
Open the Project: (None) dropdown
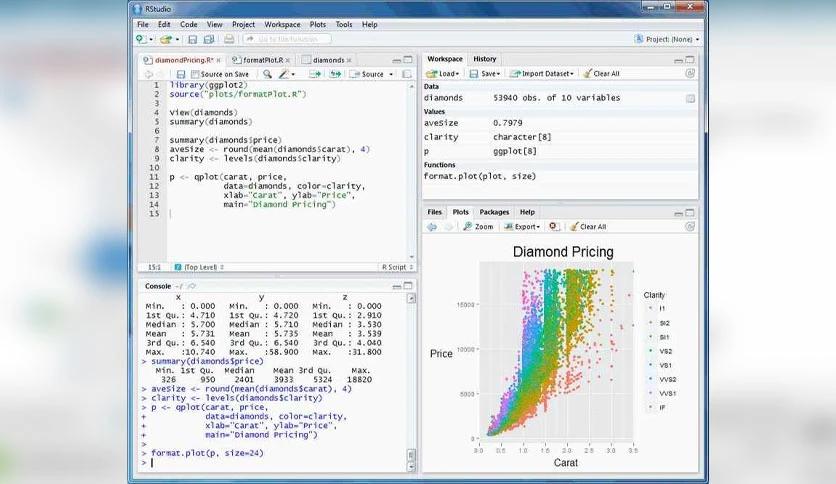(666, 39)
